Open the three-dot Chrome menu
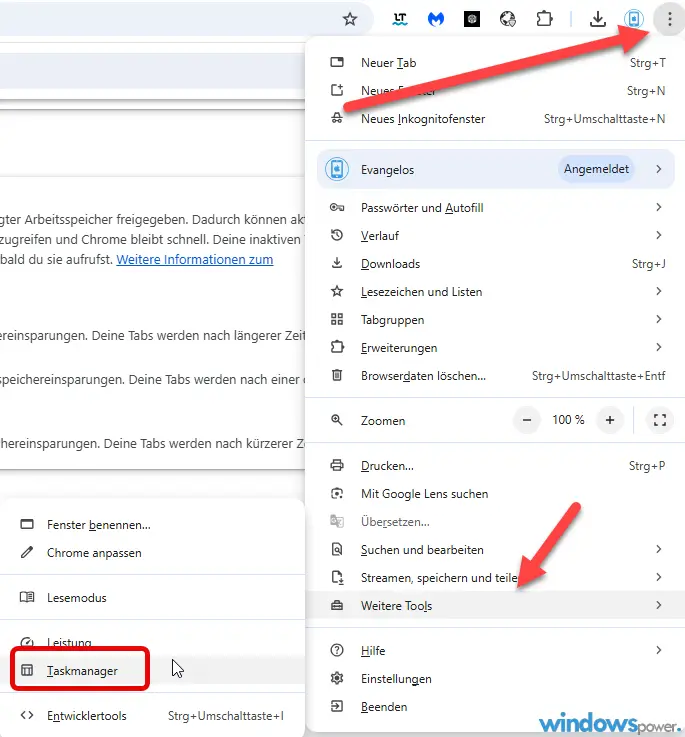Image resolution: width=685 pixels, height=737 pixels. click(x=669, y=19)
